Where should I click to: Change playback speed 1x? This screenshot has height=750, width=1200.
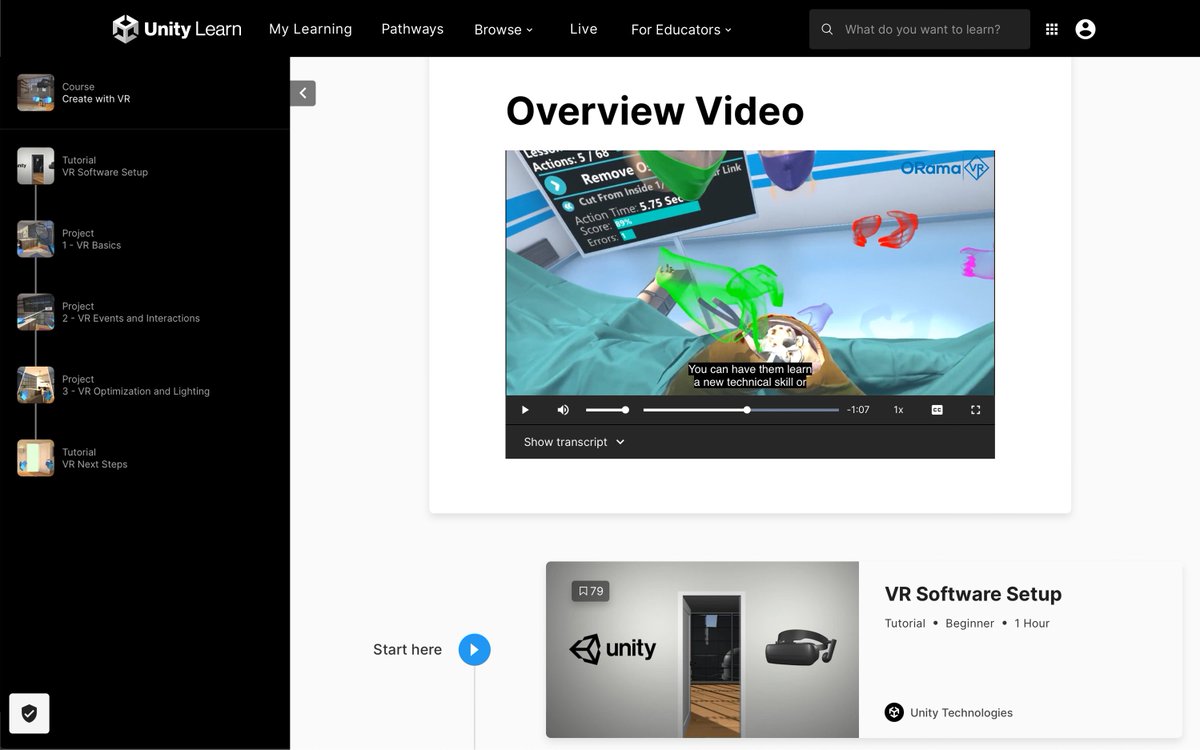coord(898,410)
